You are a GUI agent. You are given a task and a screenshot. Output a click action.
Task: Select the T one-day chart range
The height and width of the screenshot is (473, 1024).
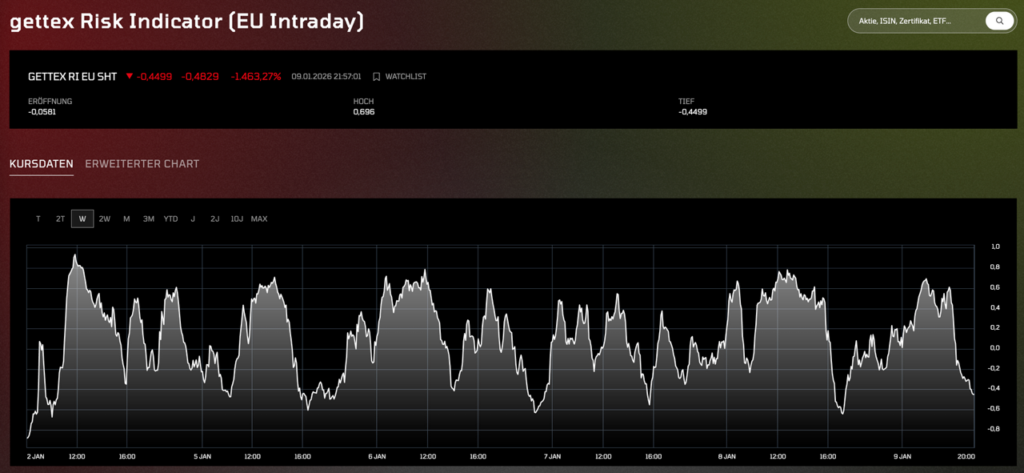pos(38,219)
